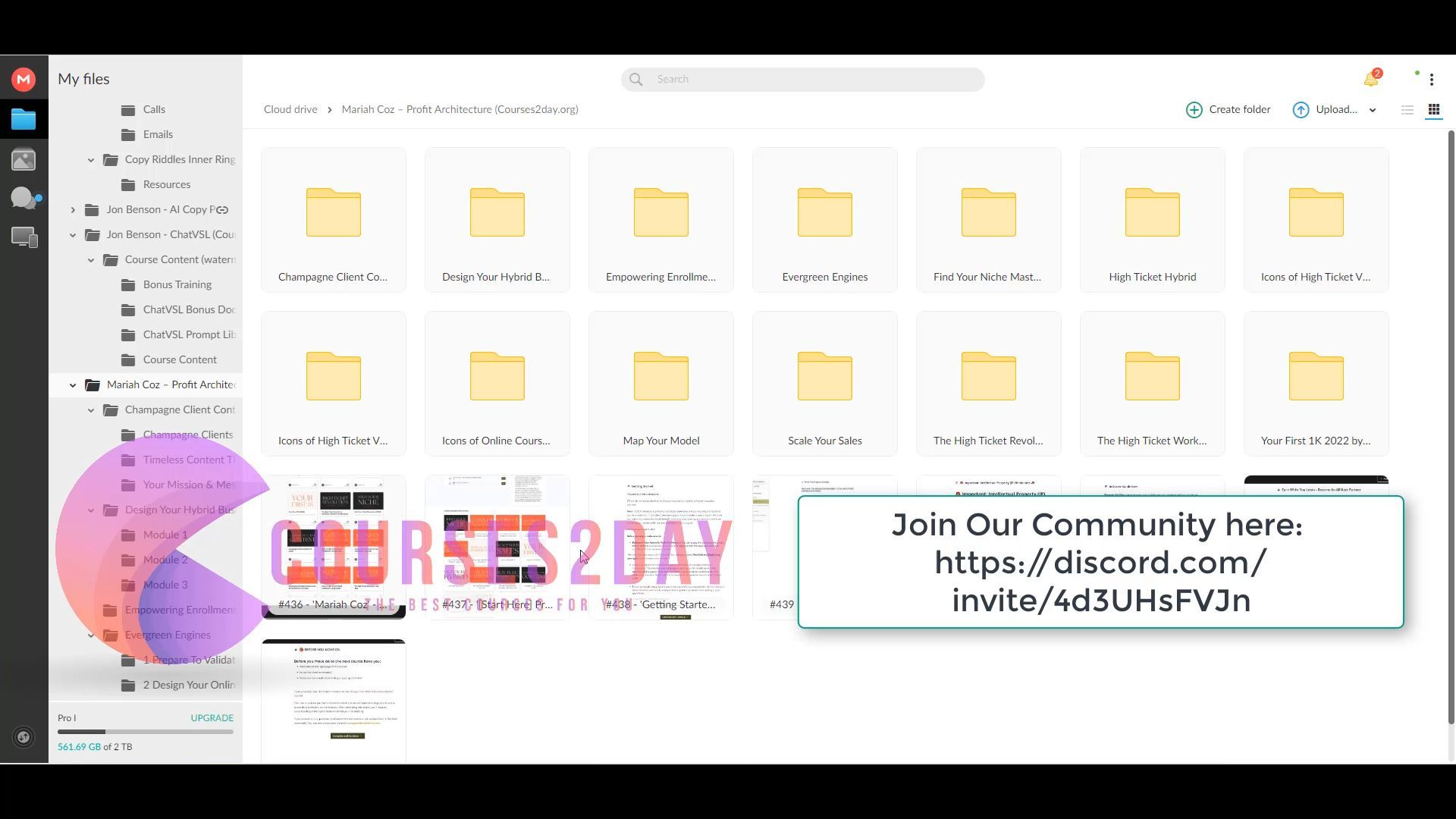The image size is (1456, 819).
Task: Open Your First 1K 2022 folder
Action: (x=1316, y=384)
